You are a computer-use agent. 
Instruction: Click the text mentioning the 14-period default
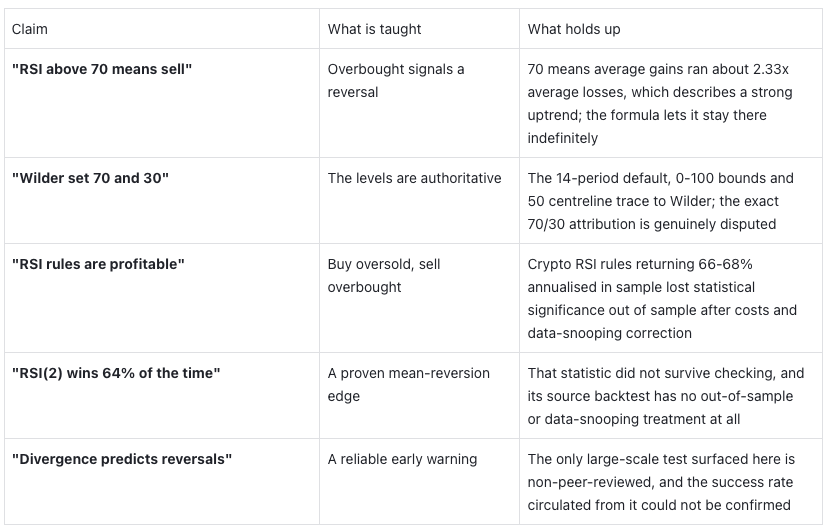660,201
